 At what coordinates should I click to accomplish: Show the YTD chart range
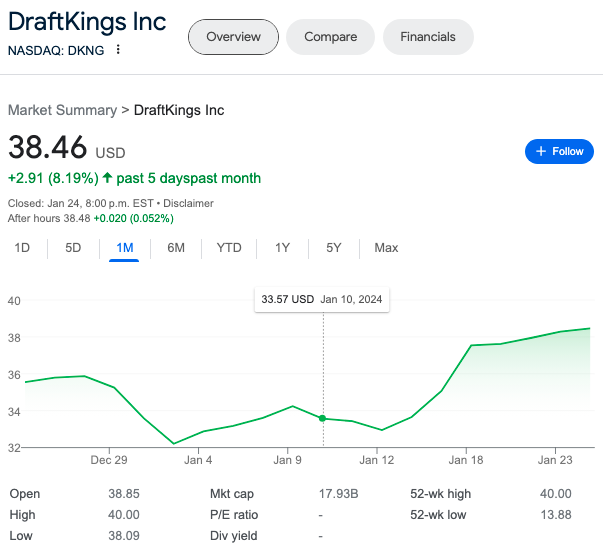(229, 248)
